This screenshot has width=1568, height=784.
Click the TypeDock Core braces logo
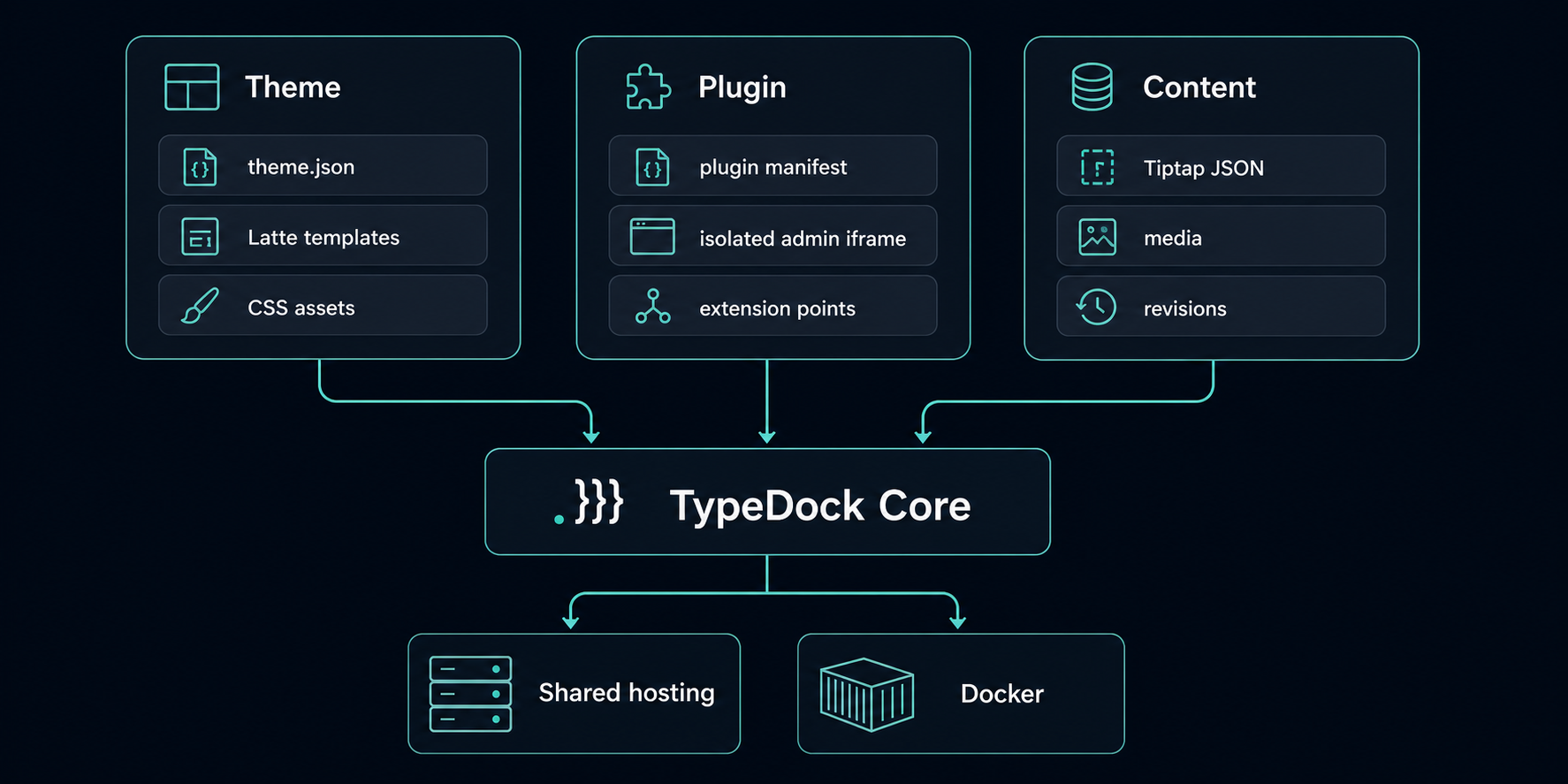(x=590, y=503)
